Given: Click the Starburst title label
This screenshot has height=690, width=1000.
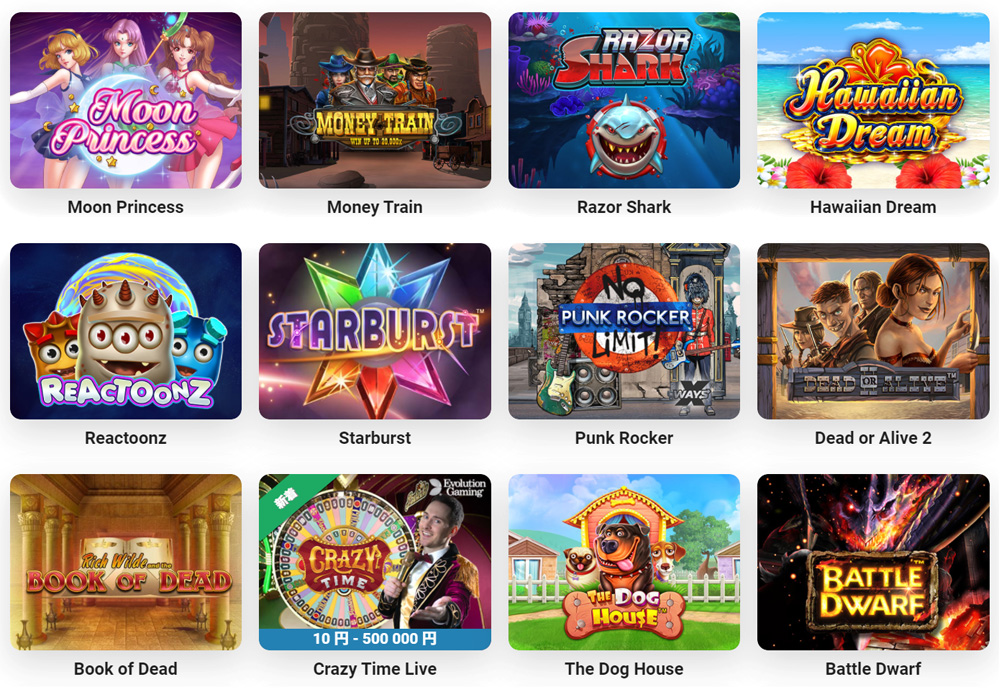Looking at the screenshot, I should [x=375, y=438].
